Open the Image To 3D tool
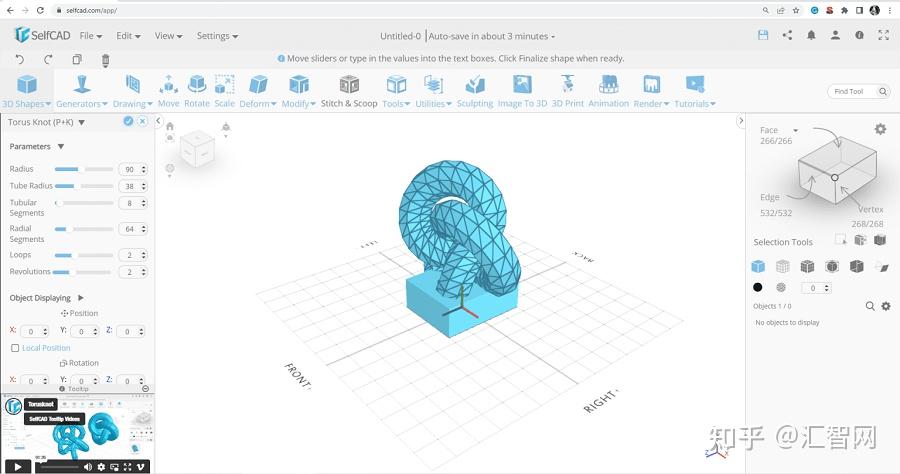900x474 pixels. (x=522, y=91)
